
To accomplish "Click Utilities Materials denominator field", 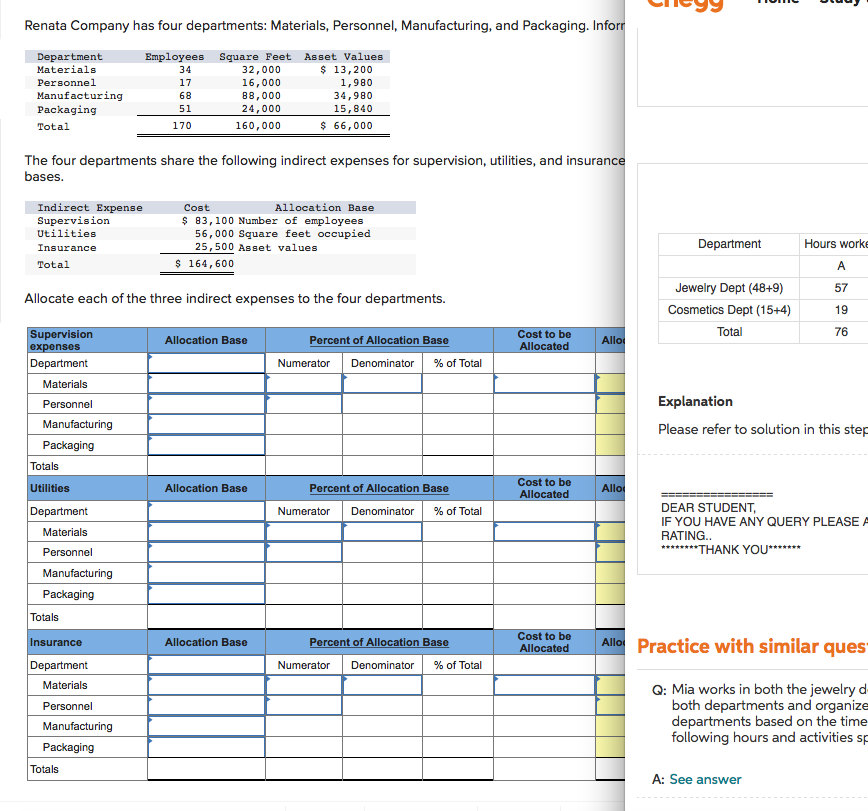I will [x=382, y=531].
